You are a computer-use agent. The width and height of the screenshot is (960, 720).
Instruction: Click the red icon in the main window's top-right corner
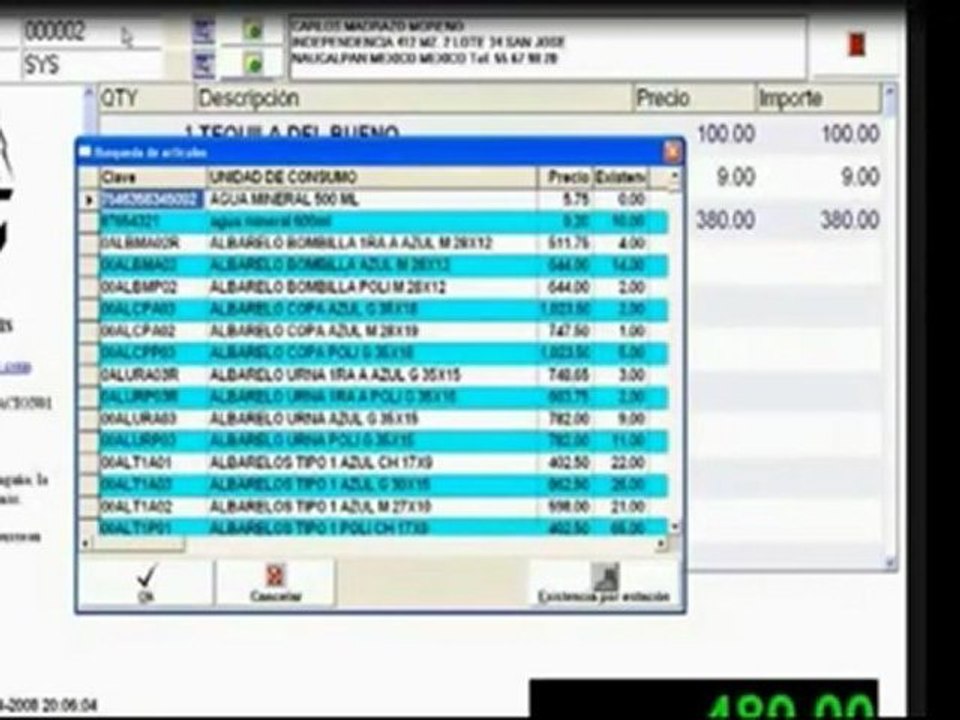[x=856, y=44]
